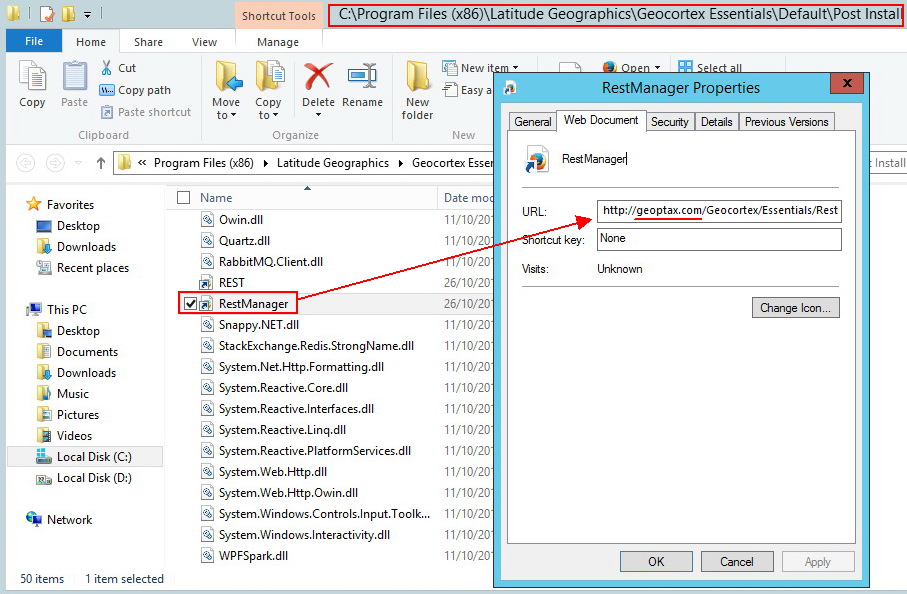Expand arrow after Program Files (x86) breadcrumb
907x594 pixels.
pos(266,164)
